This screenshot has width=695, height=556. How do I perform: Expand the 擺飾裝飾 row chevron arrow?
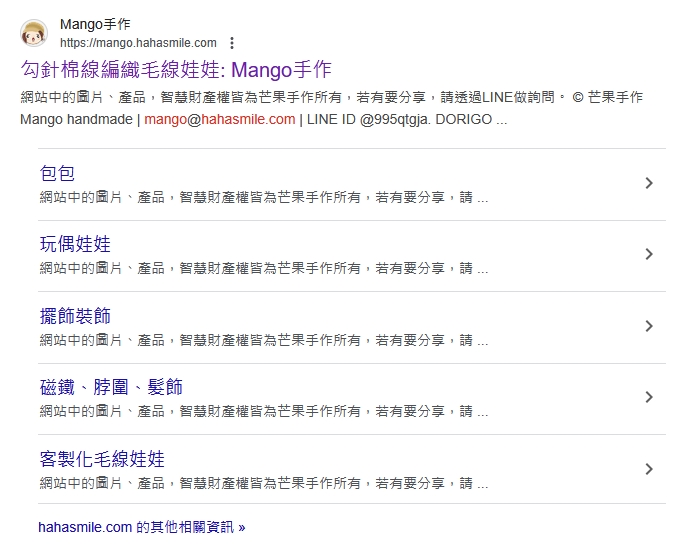(649, 326)
